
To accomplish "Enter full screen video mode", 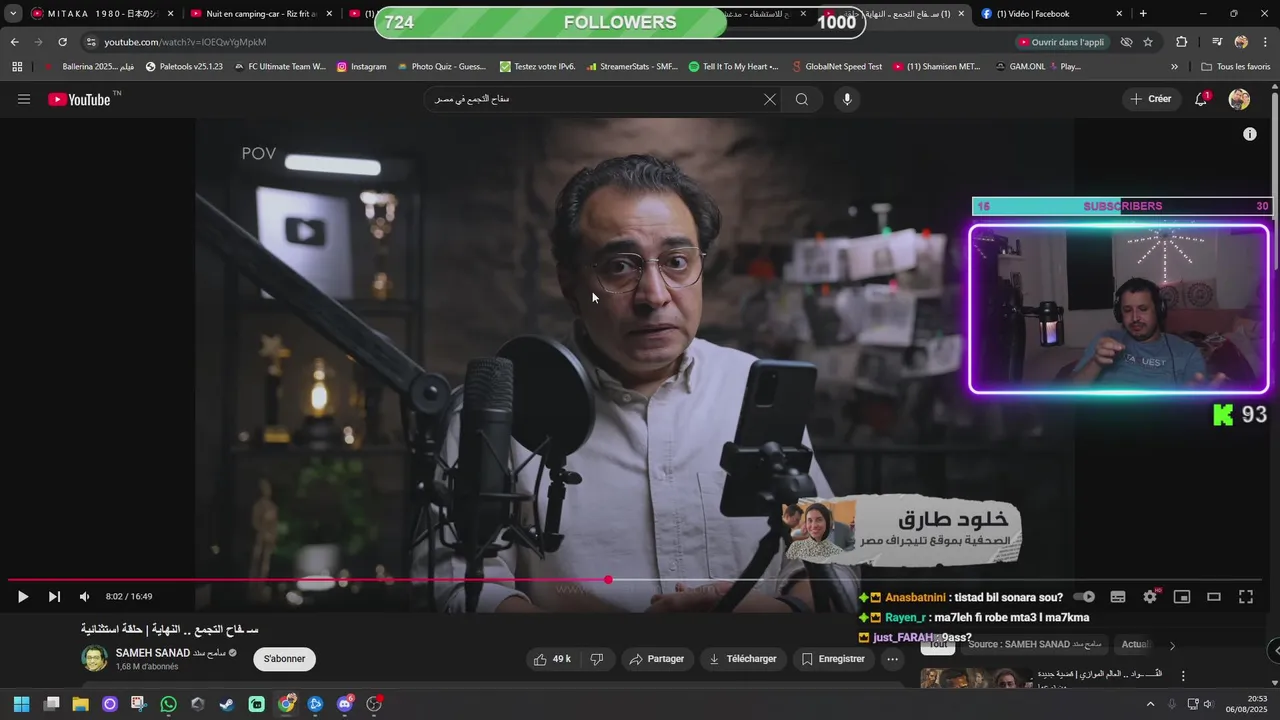I will [x=1246, y=597].
